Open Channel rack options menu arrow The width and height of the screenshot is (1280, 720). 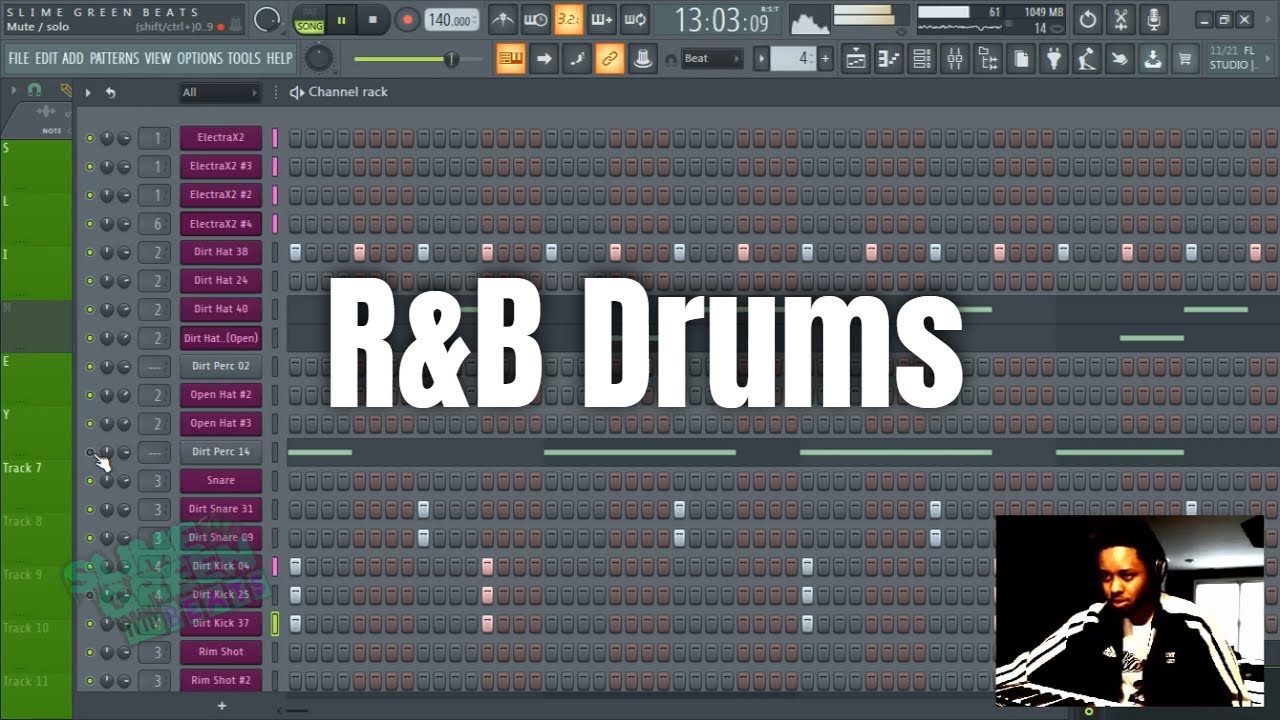pyautogui.click(x=88, y=92)
